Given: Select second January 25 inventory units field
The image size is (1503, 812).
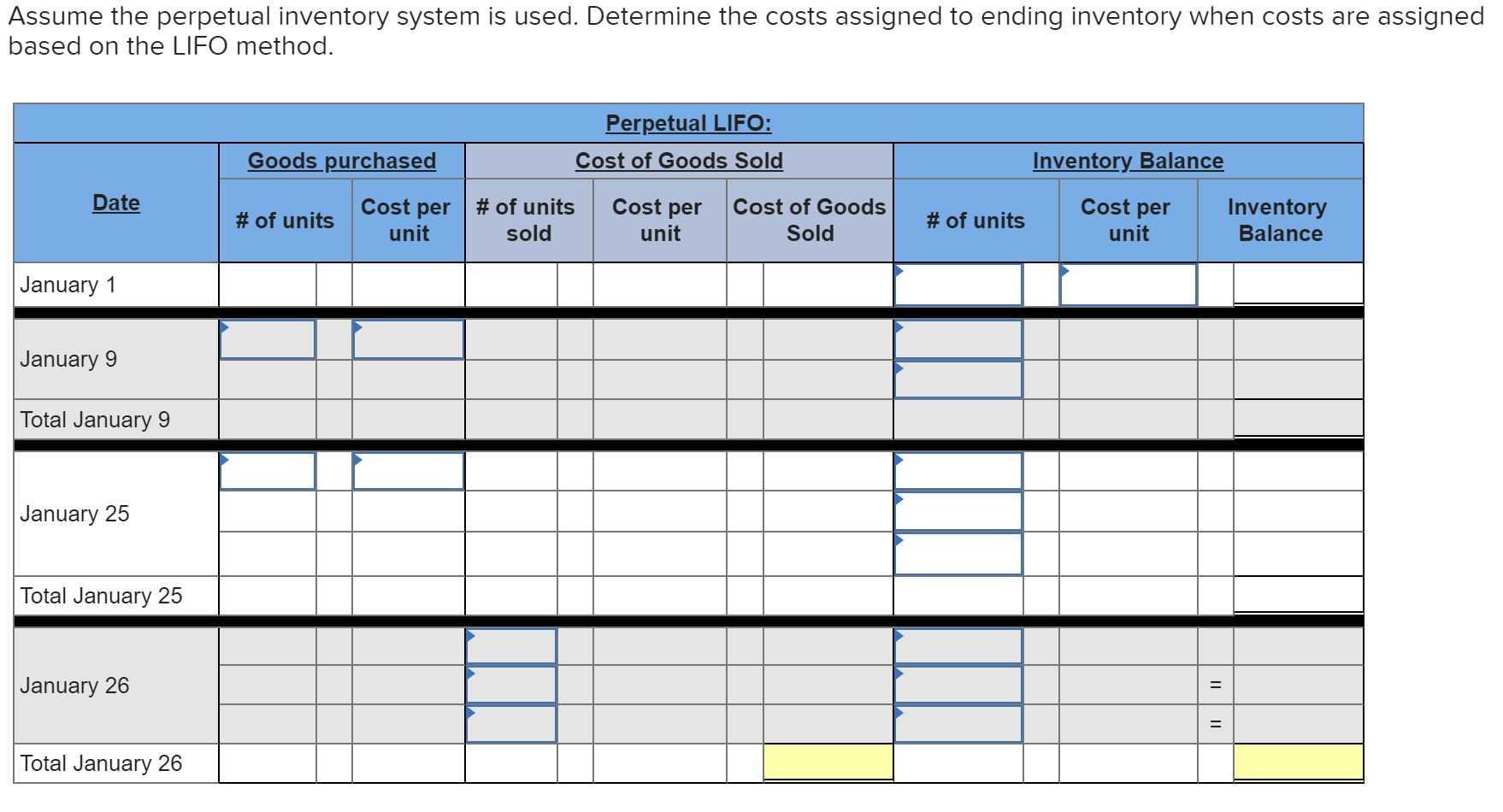Looking at the screenshot, I should 958,511.
